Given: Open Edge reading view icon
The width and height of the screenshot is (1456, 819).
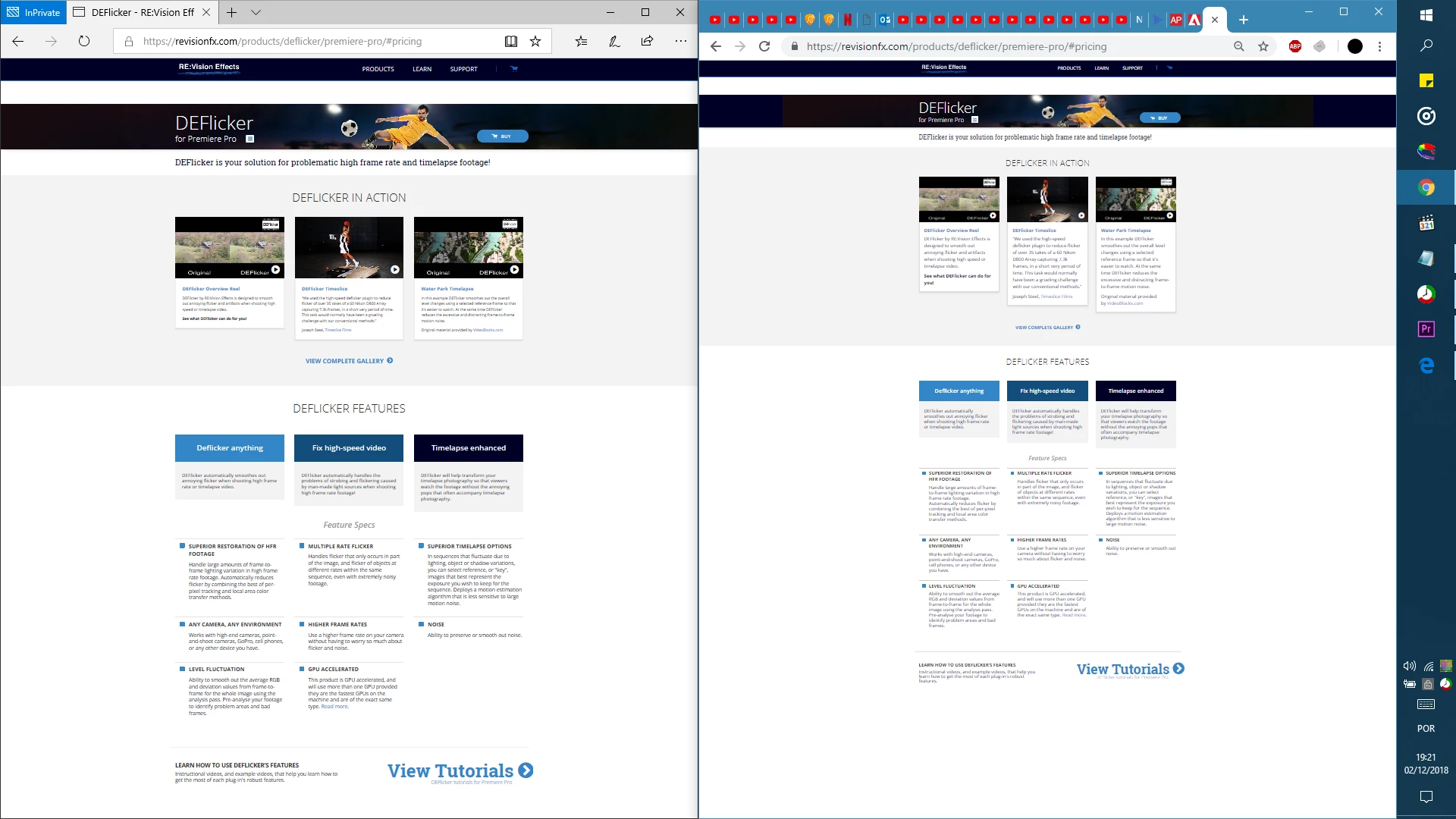Looking at the screenshot, I should [511, 42].
